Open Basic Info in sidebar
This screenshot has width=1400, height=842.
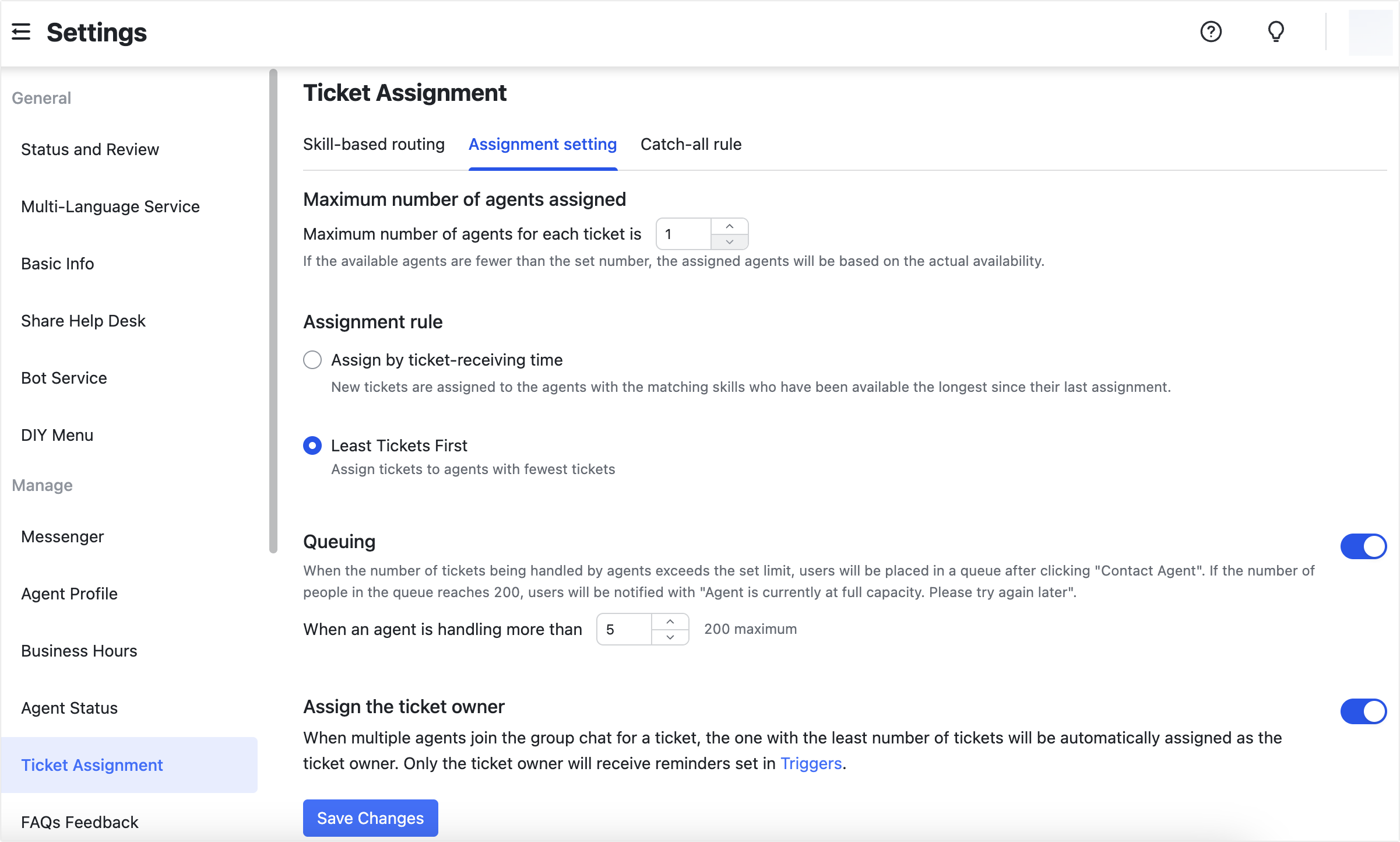point(57,264)
